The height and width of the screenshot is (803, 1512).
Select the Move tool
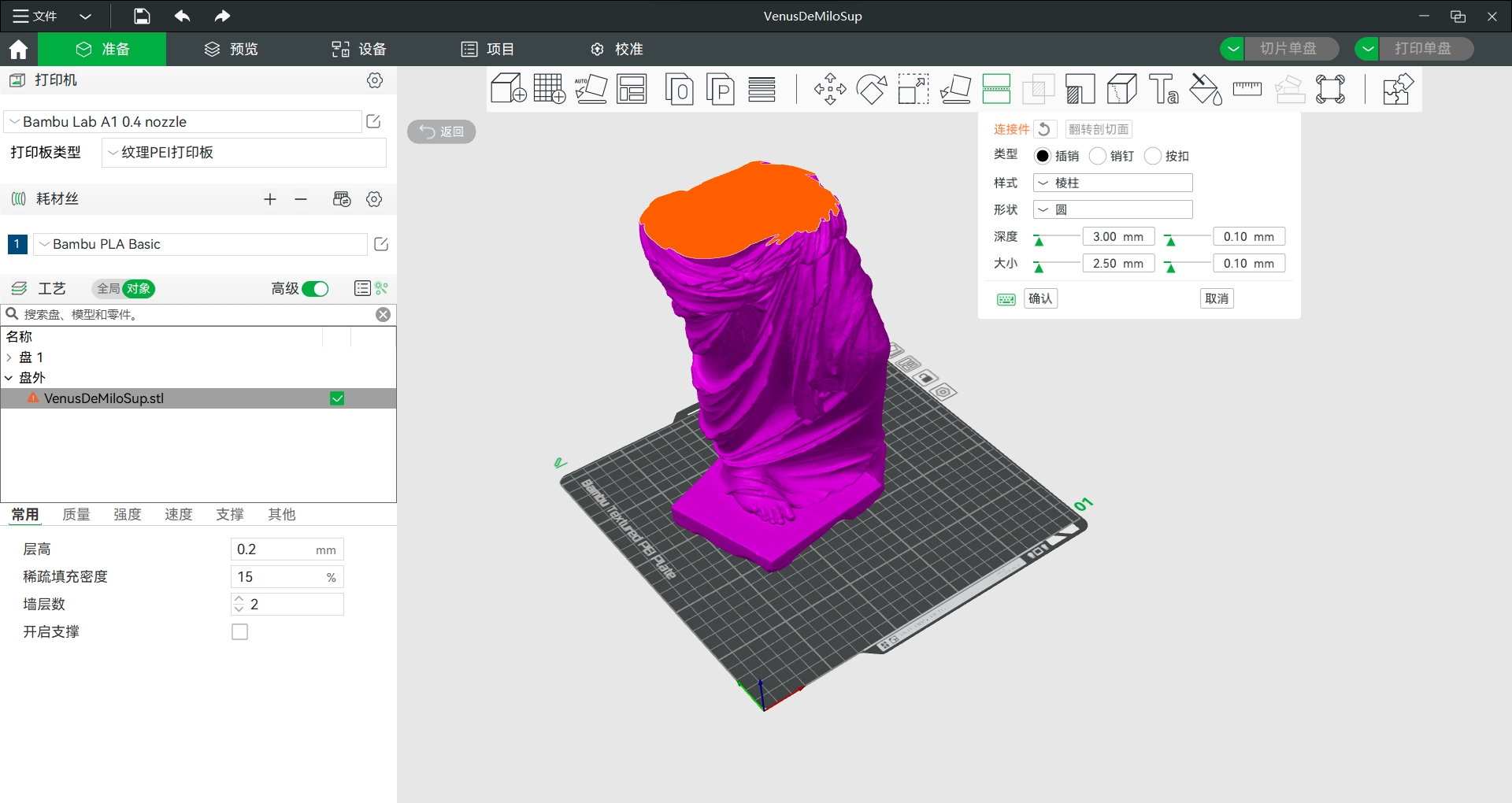830,89
